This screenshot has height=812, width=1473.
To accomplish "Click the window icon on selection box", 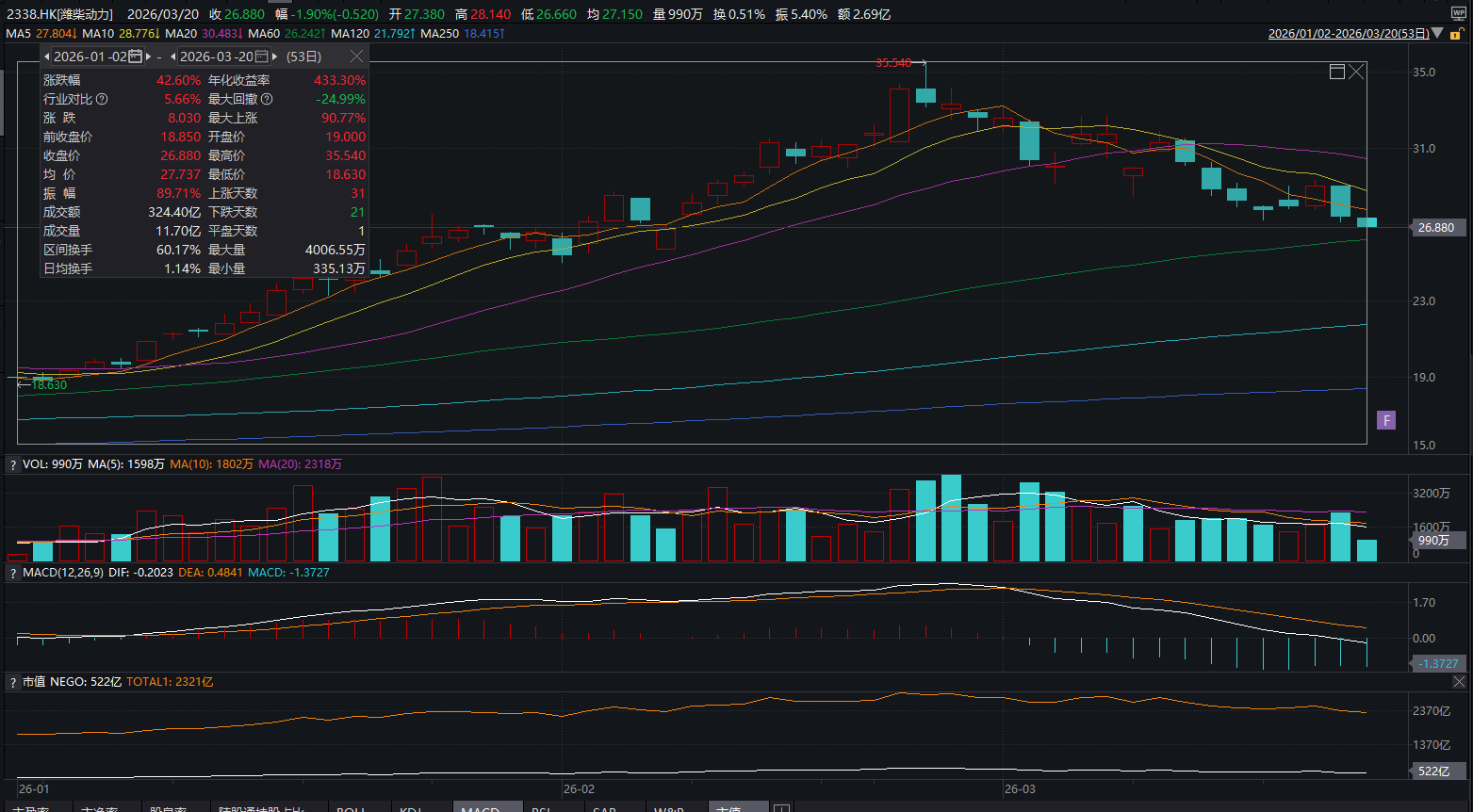I will click(1336, 72).
